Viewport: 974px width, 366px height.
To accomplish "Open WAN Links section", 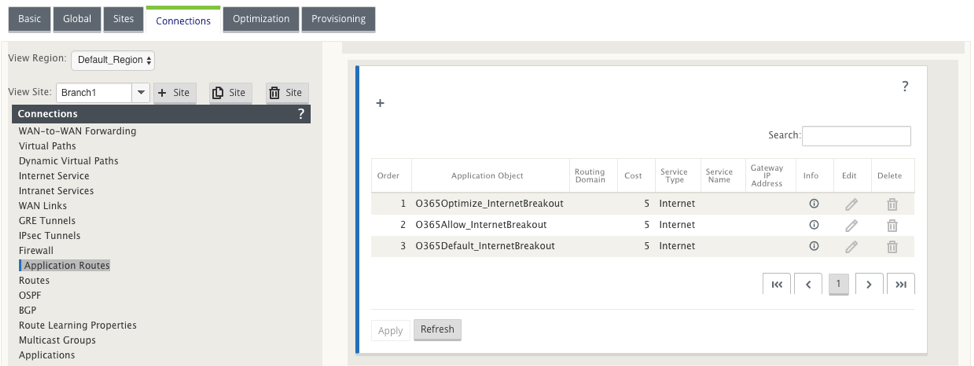I will coord(43,206).
